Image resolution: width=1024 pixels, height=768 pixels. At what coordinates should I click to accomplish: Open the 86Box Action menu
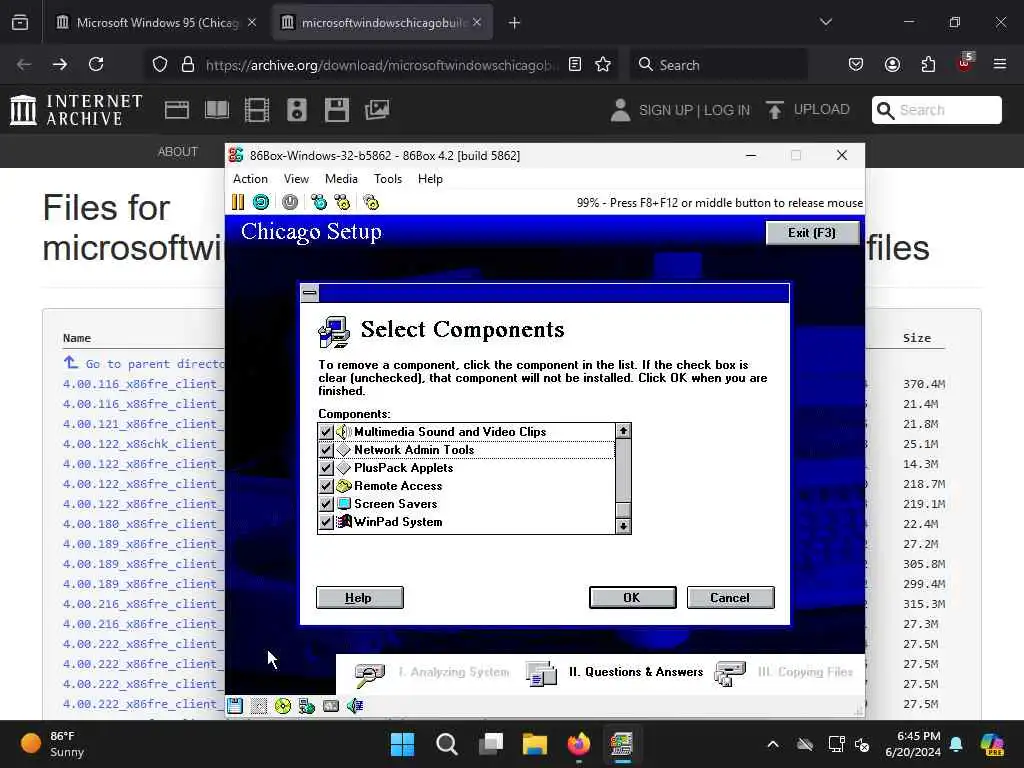pos(250,179)
